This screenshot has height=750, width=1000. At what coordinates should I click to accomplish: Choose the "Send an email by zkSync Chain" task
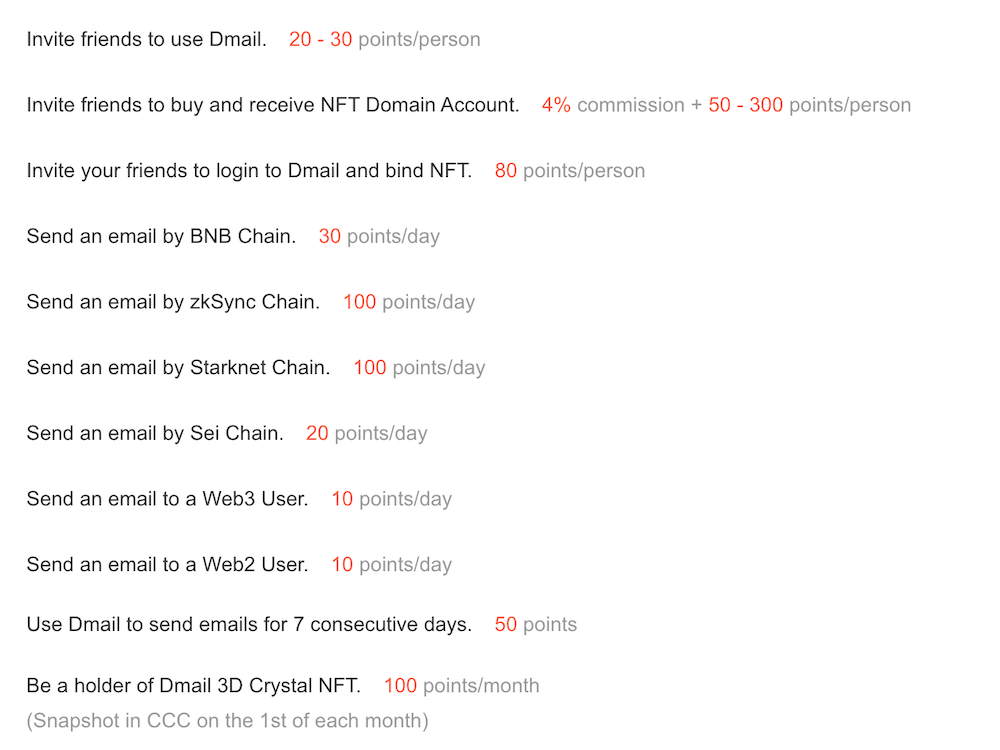pos(173,302)
